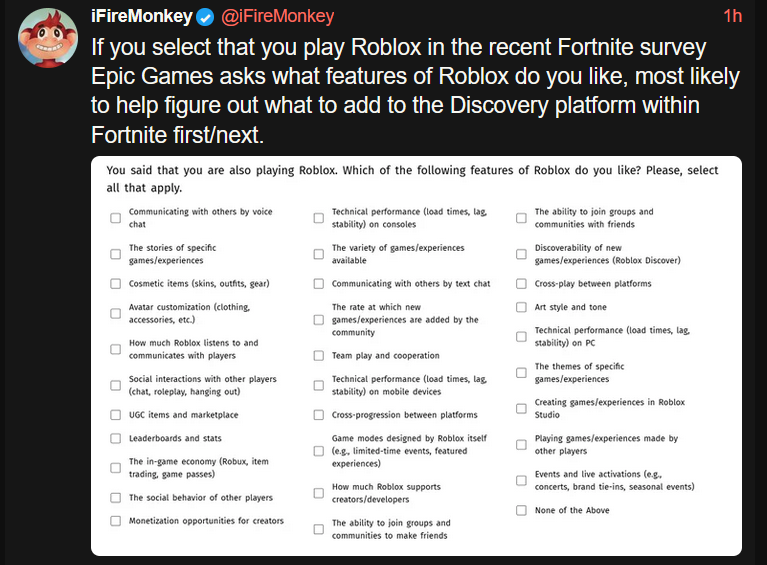This screenshot has width=767, height=565.
Task: Check Communicating with others by text chat
Action: pos(319,284)
